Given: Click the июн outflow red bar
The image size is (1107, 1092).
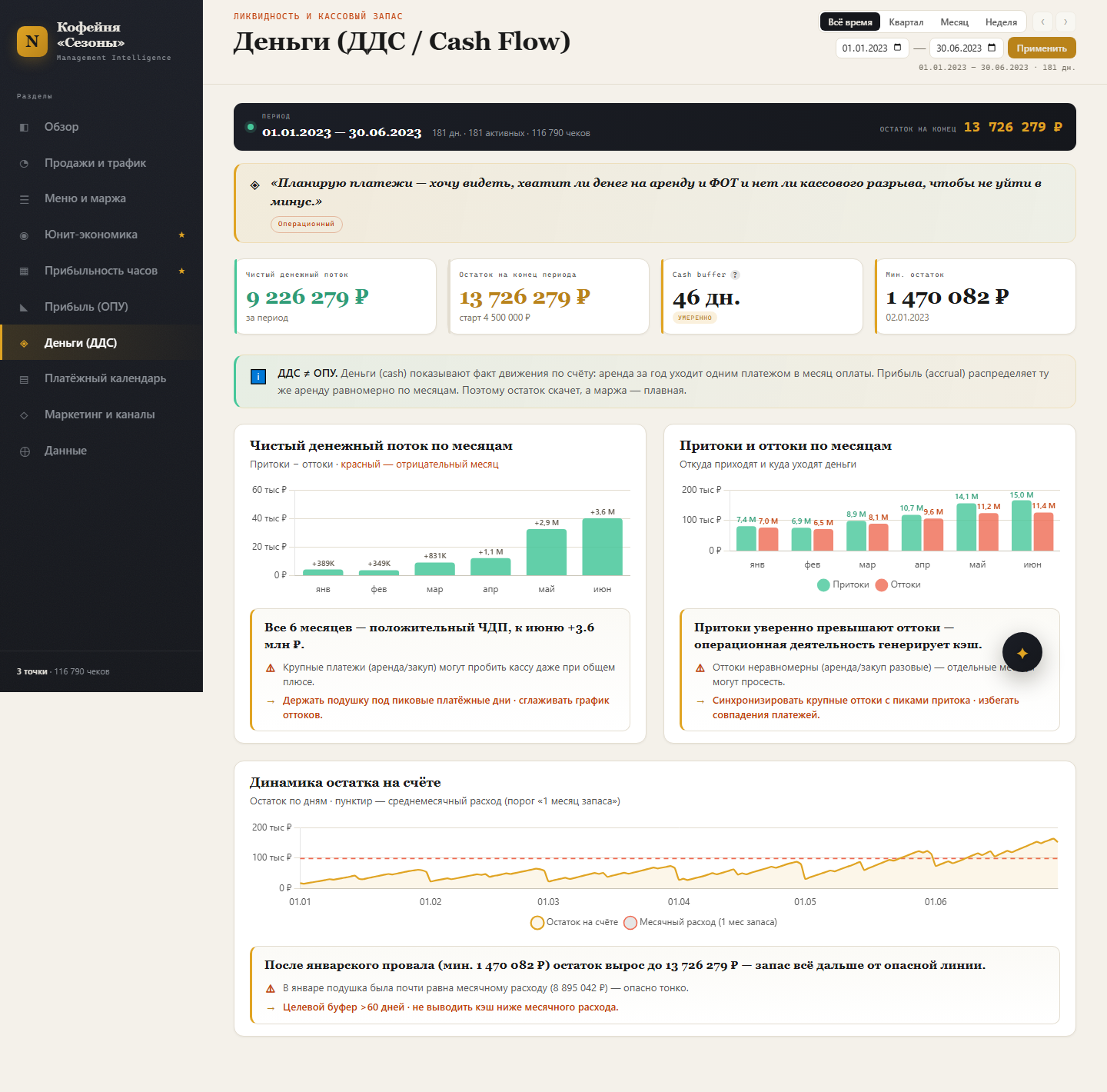Looking at the screenshot, I should [x=1044, y=531].
